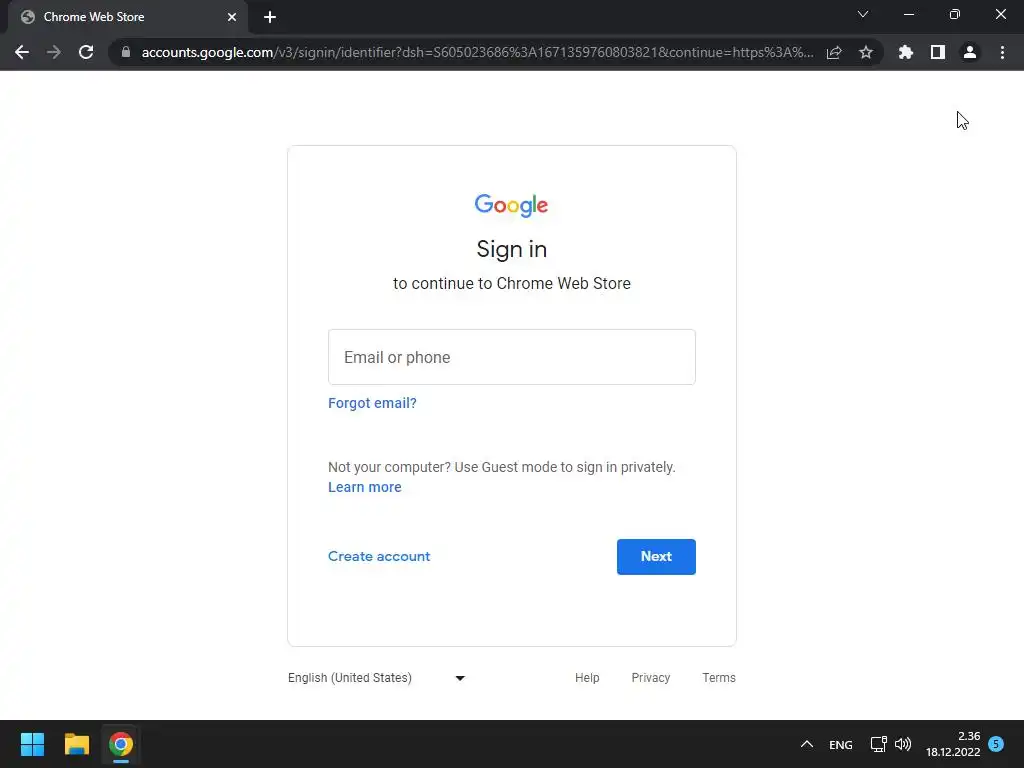Viewport: 1024px width, 768px height.
Task: Bookmark this tab with the star
Action: [866, 52]
